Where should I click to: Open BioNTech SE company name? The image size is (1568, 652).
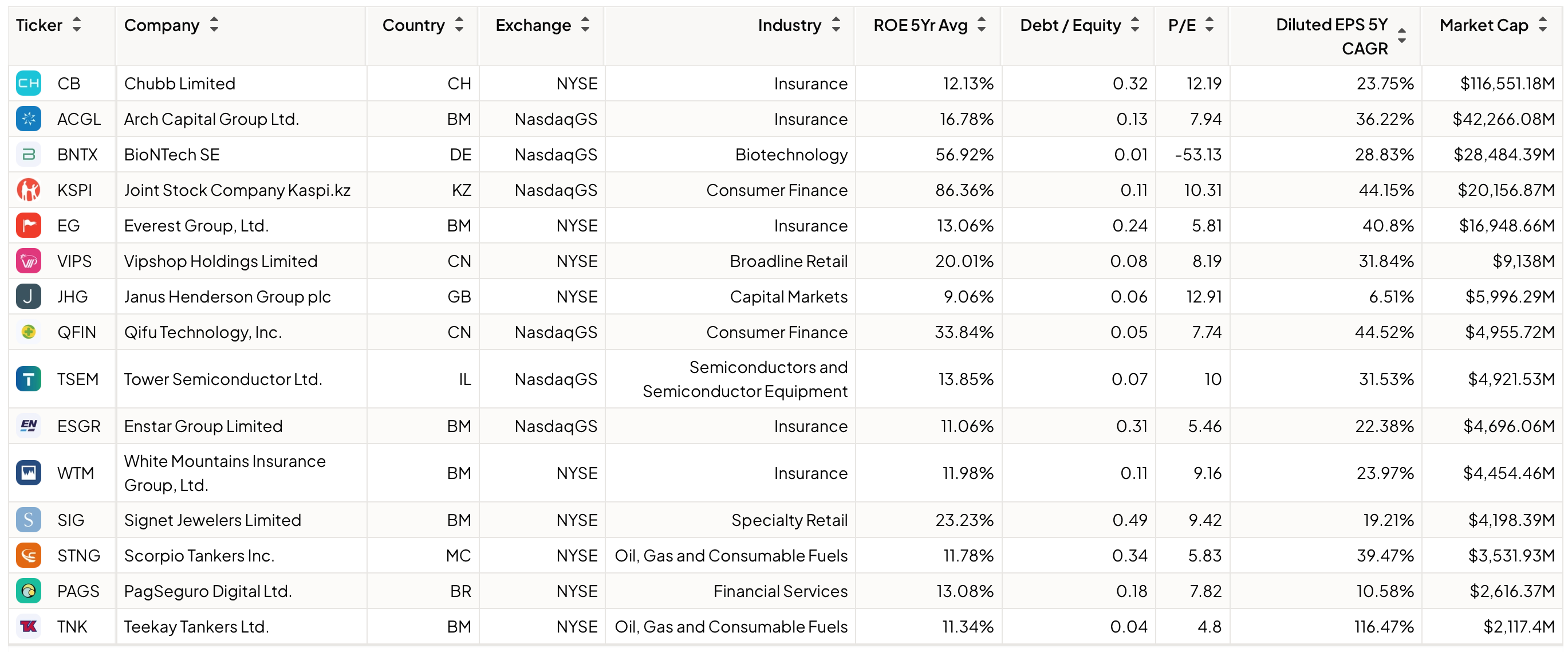point(172,155)
